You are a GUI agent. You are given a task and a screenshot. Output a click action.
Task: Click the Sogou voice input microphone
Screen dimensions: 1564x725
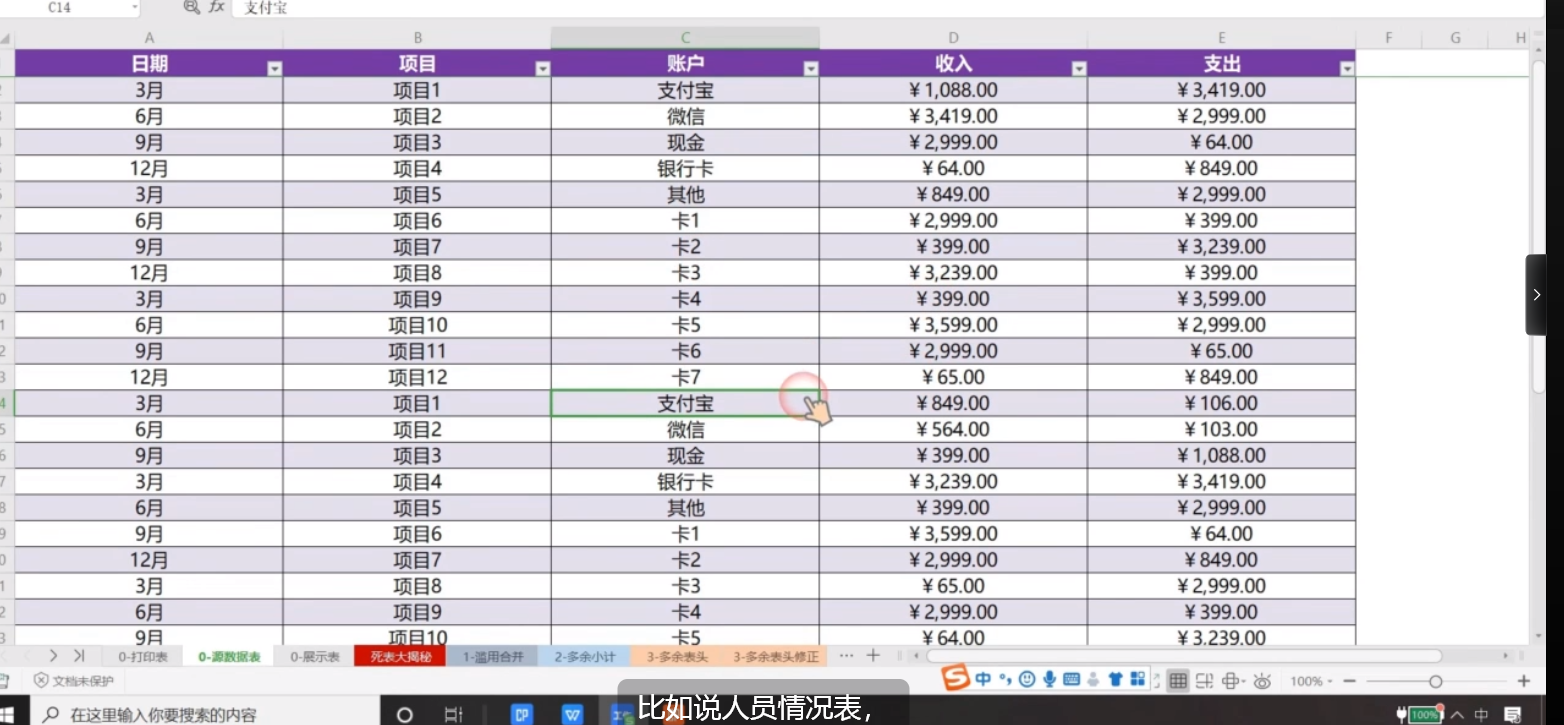1049,680
